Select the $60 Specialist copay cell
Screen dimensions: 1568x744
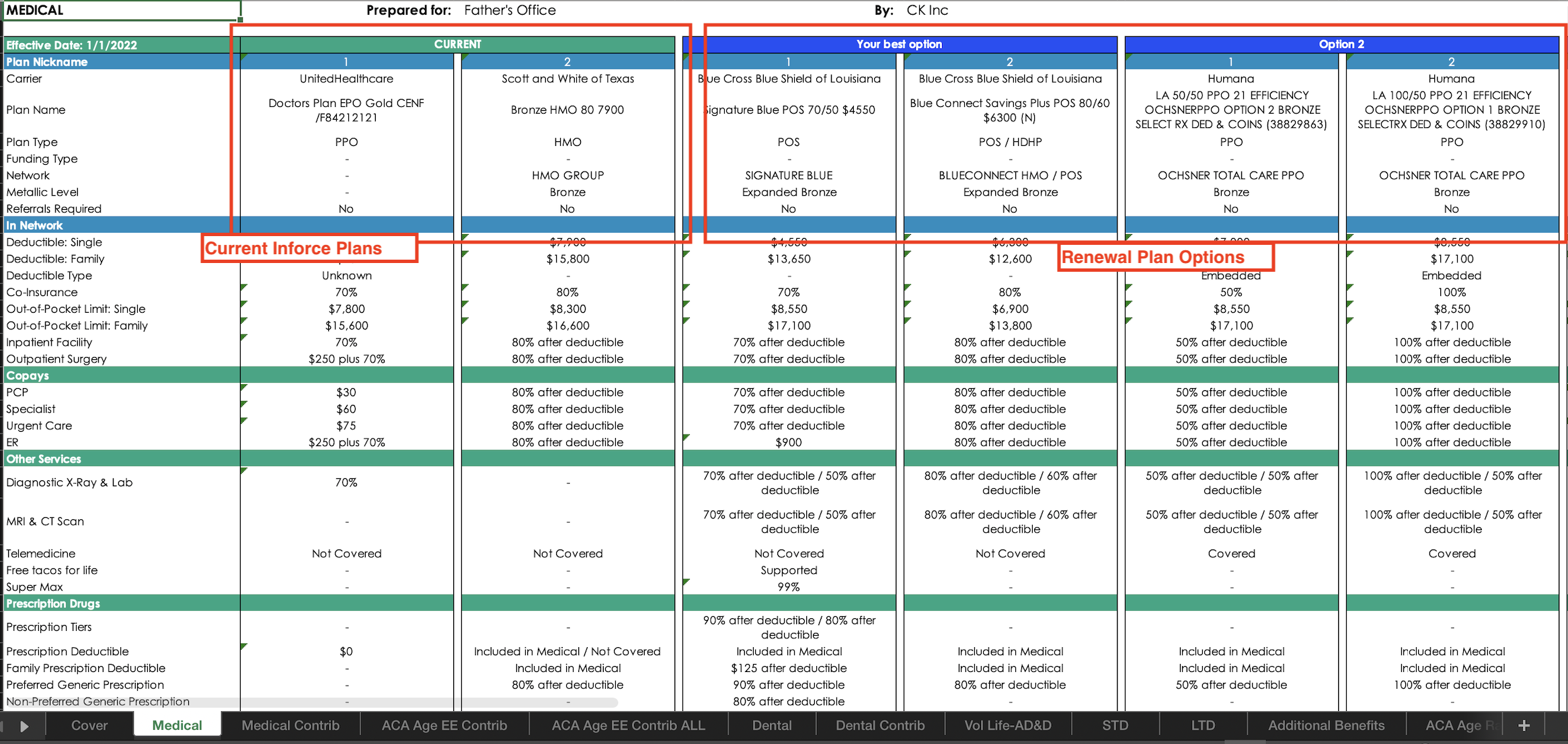pyautogui.click(x=346, y=409)
